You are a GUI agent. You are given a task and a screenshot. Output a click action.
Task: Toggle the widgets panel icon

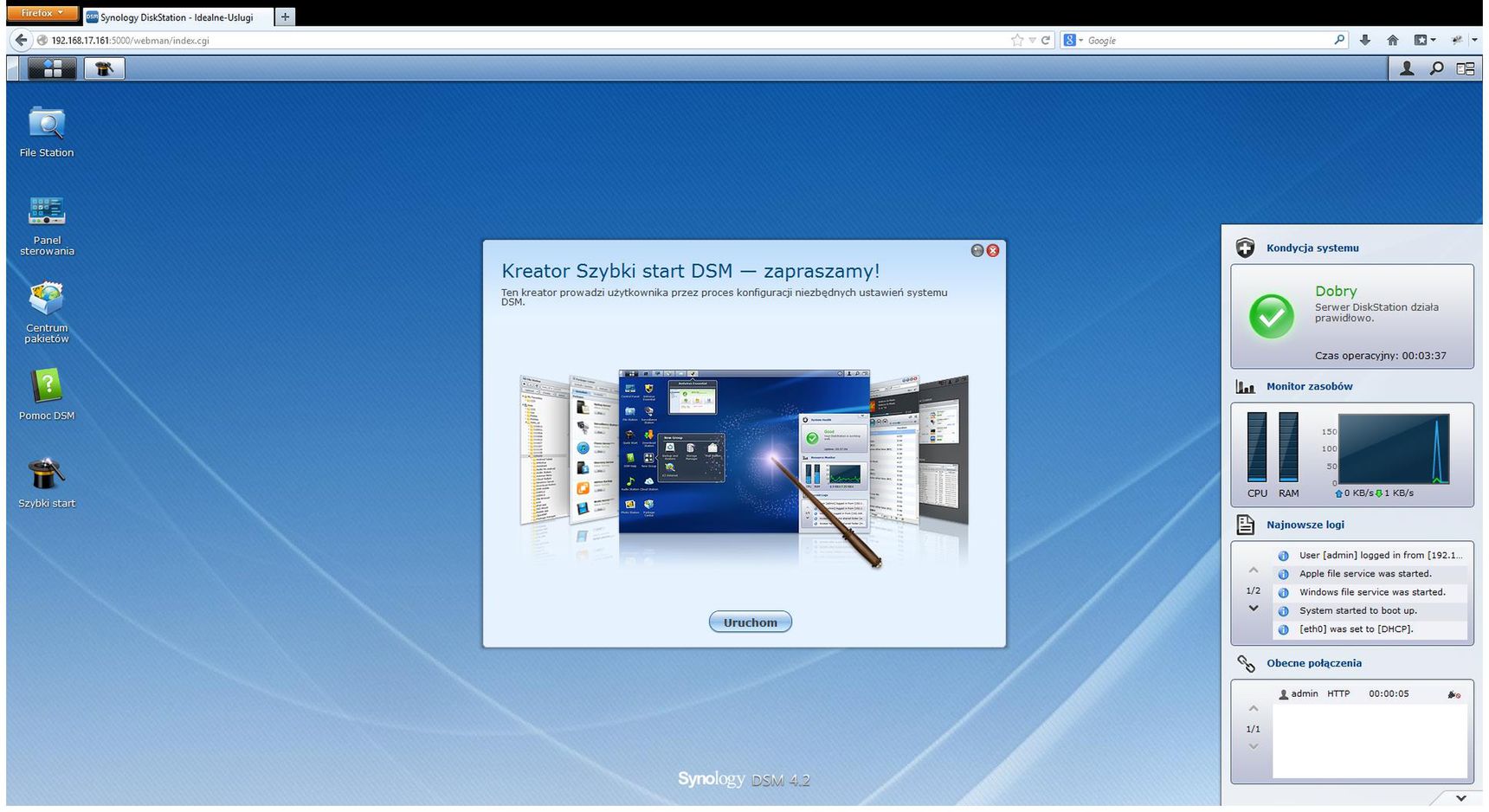tap(1465, 68)
